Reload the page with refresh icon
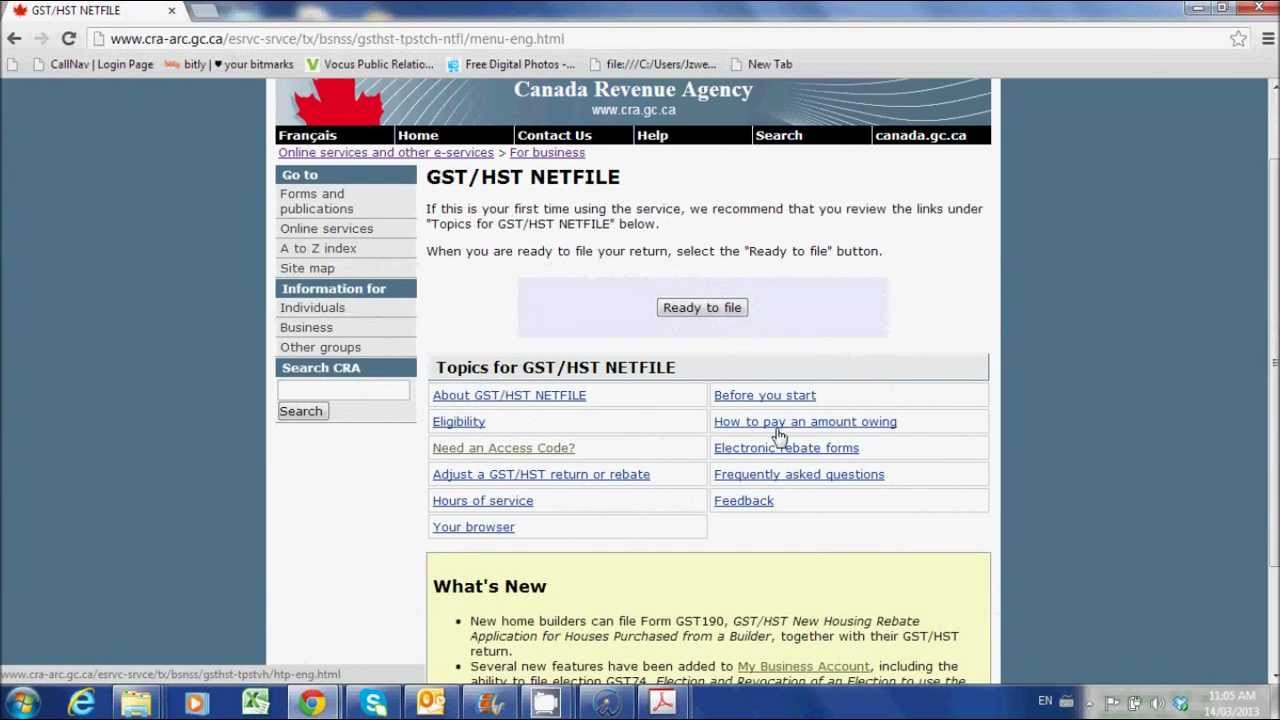 pos(68,39)
